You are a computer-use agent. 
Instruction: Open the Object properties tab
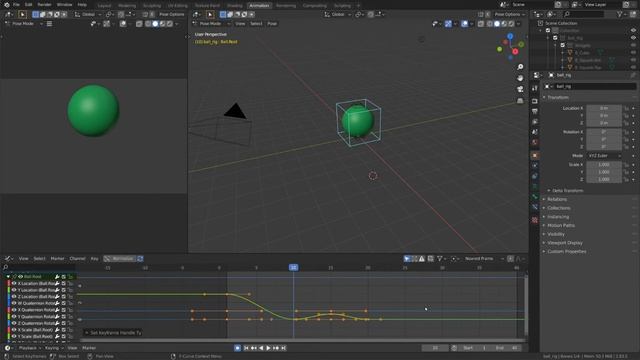click(535, 156)
